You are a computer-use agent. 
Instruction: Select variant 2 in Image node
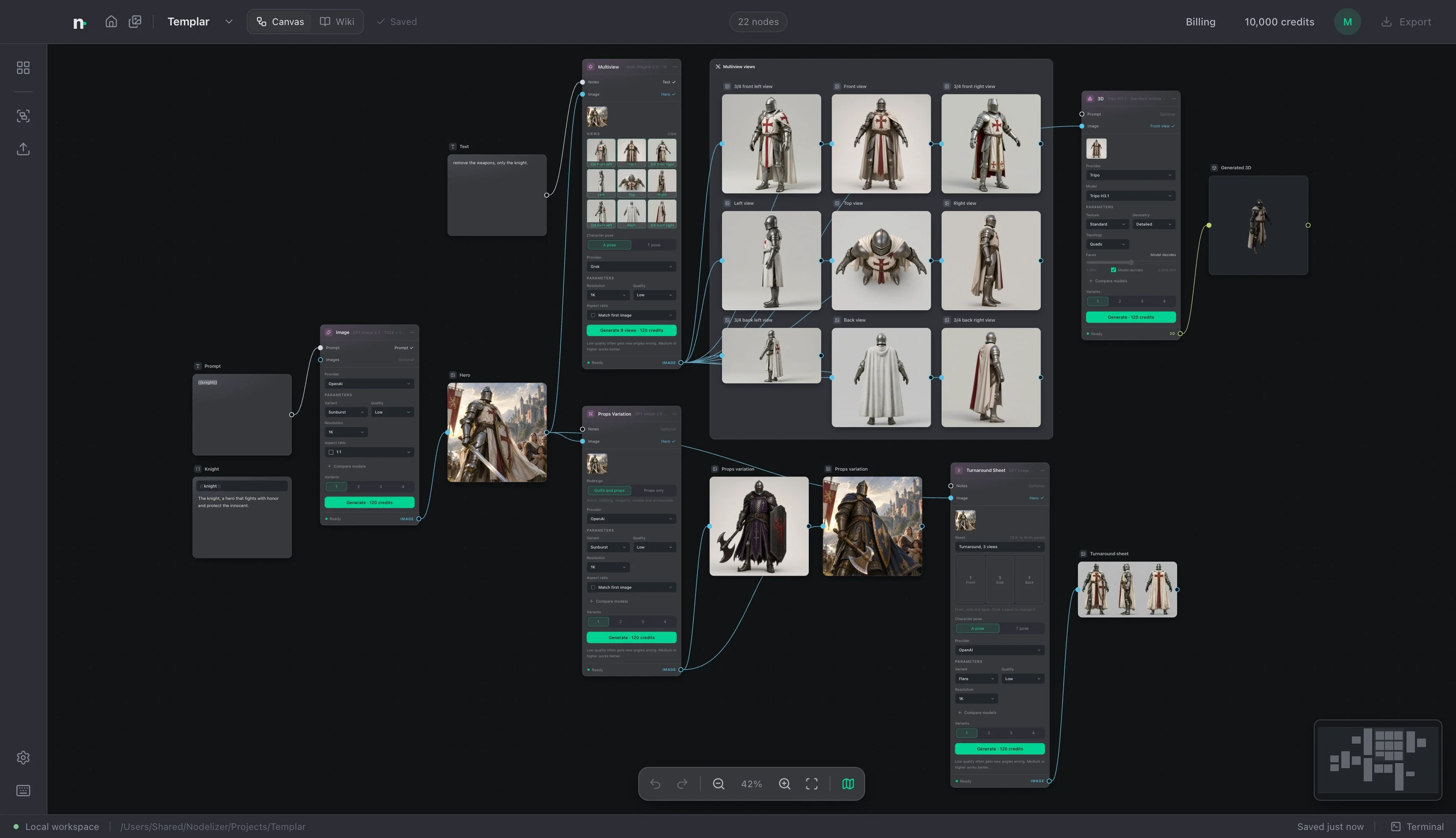[358, 487]
